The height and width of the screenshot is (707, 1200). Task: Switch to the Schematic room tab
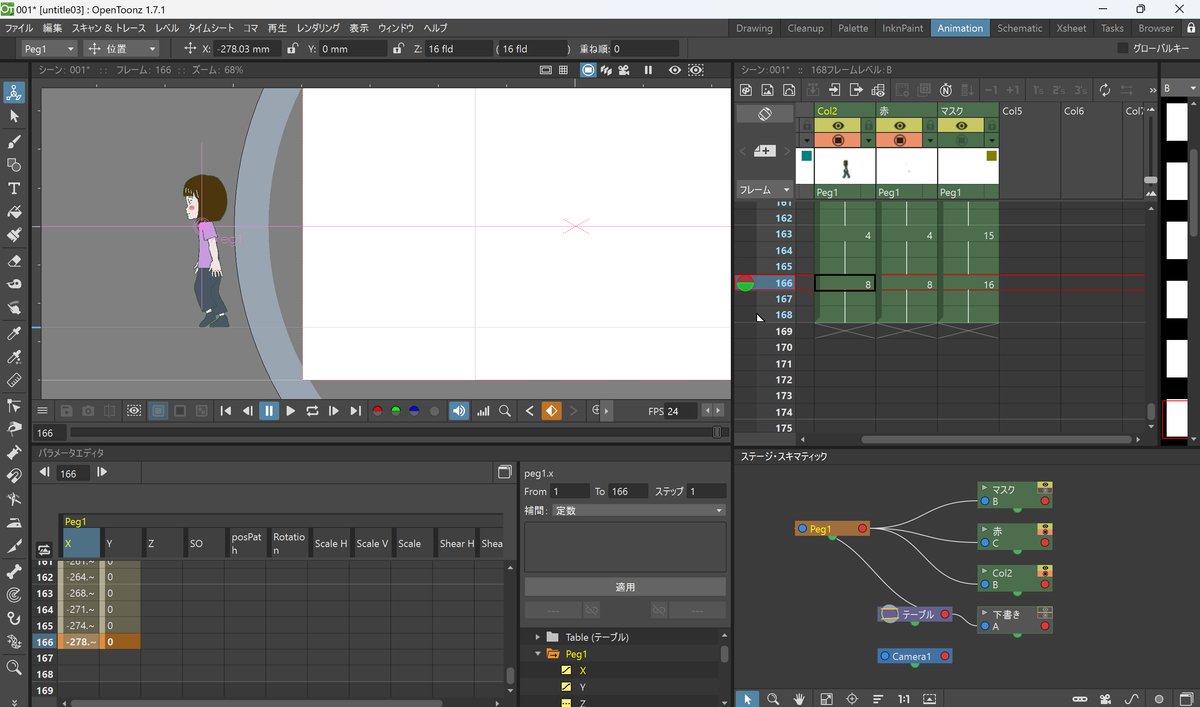(x=1019, y=28)
